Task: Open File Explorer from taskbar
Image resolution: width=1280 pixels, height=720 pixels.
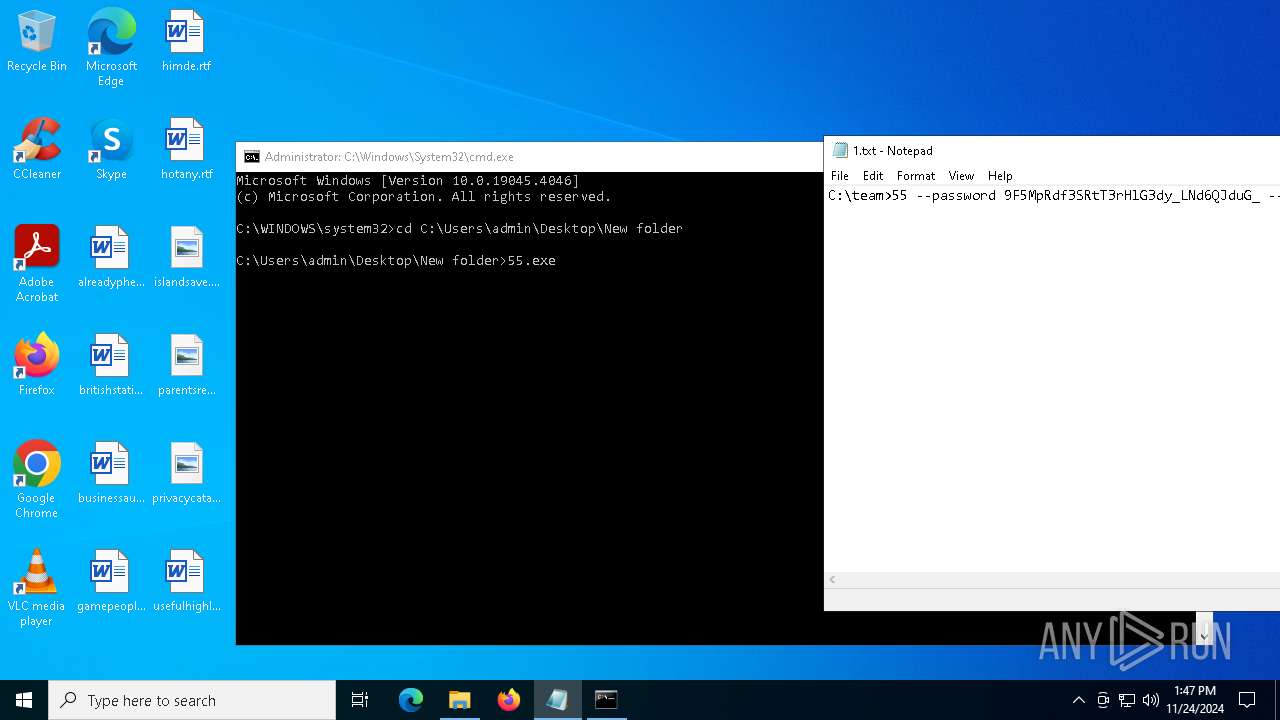Action: point(460,700)
